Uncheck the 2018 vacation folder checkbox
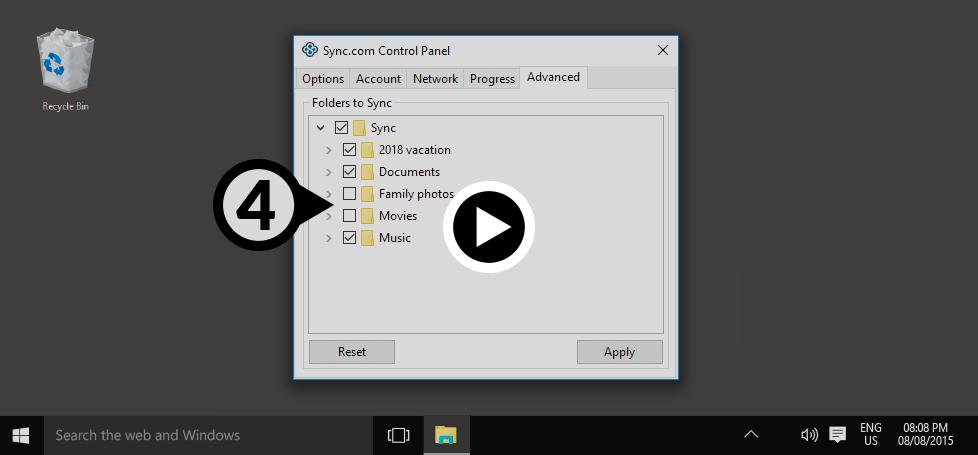The width and height of the screenshot is (978, 455). [349, 150]
